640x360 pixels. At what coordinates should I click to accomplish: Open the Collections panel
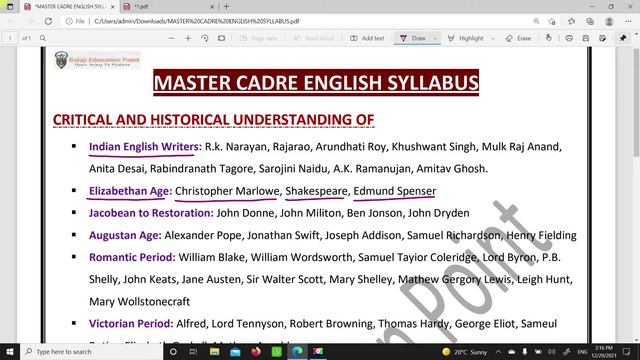click(x=590, y=21)
